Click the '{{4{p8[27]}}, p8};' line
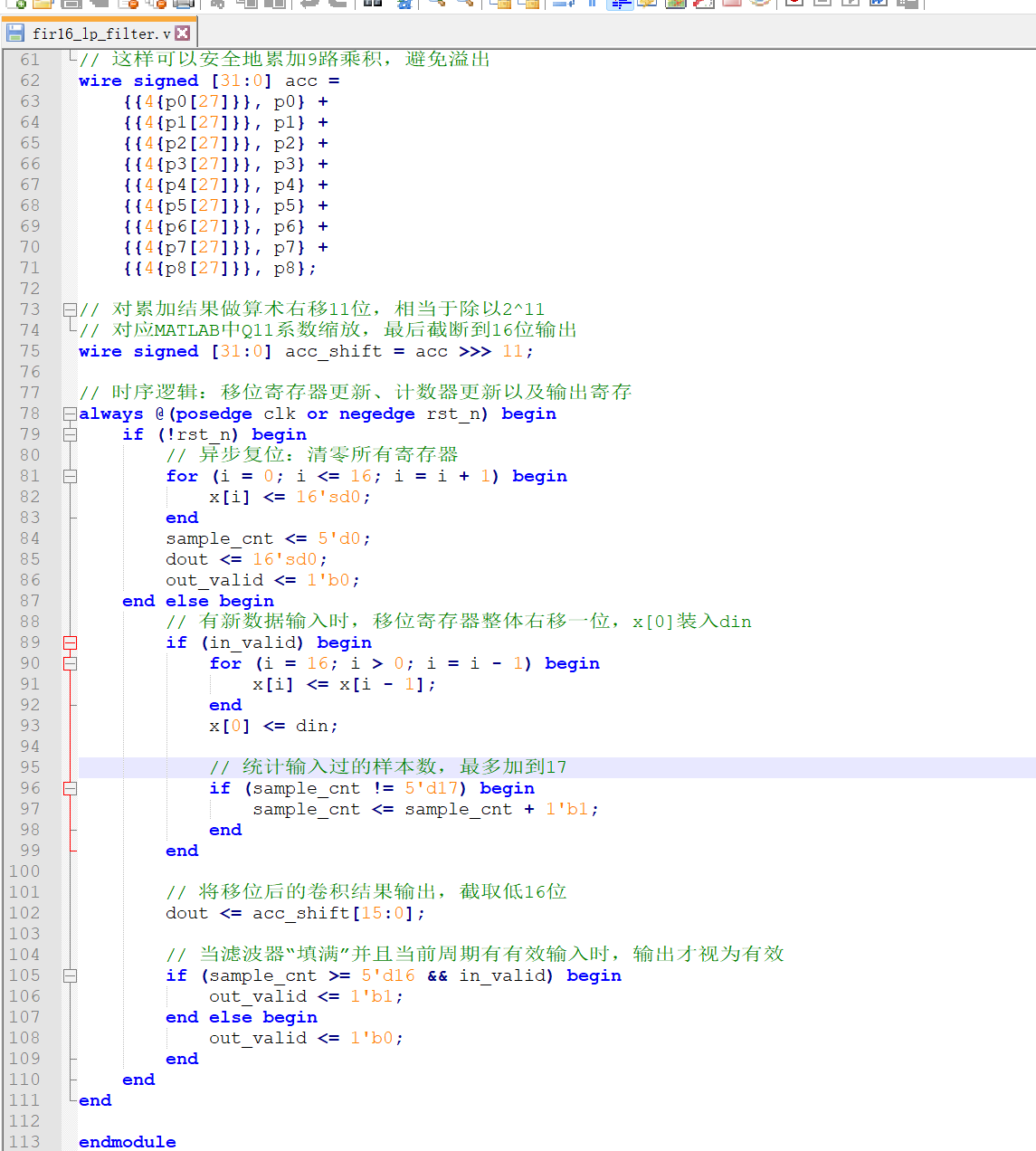This screenshot has width=1036, height=1151. point(220,268)
